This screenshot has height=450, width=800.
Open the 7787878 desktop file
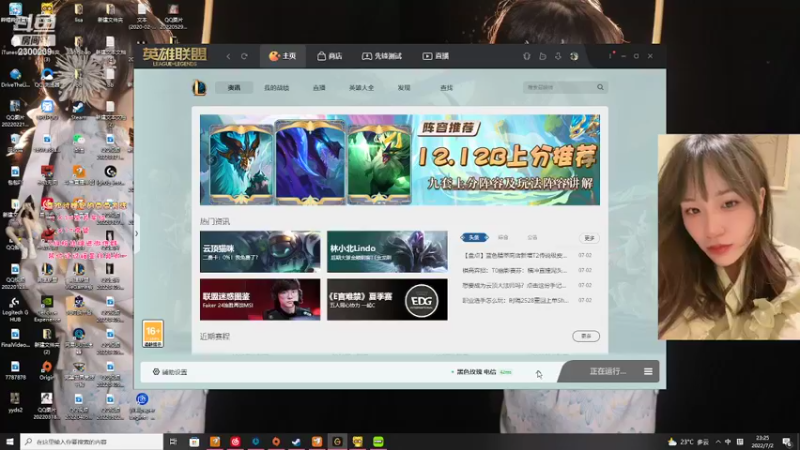coord(15,370)
